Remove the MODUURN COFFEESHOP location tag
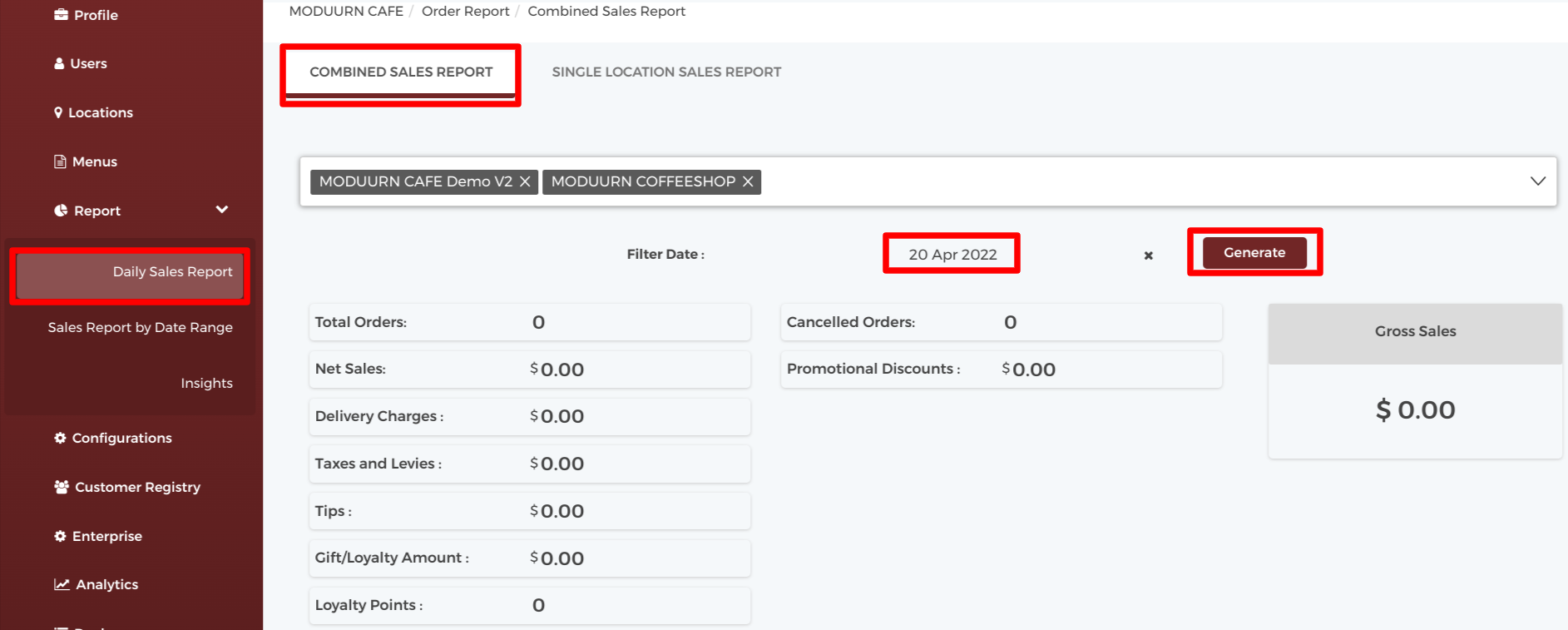Image resolution: width=1568 pixels, height=630 pixels. [x=748, y=181]
